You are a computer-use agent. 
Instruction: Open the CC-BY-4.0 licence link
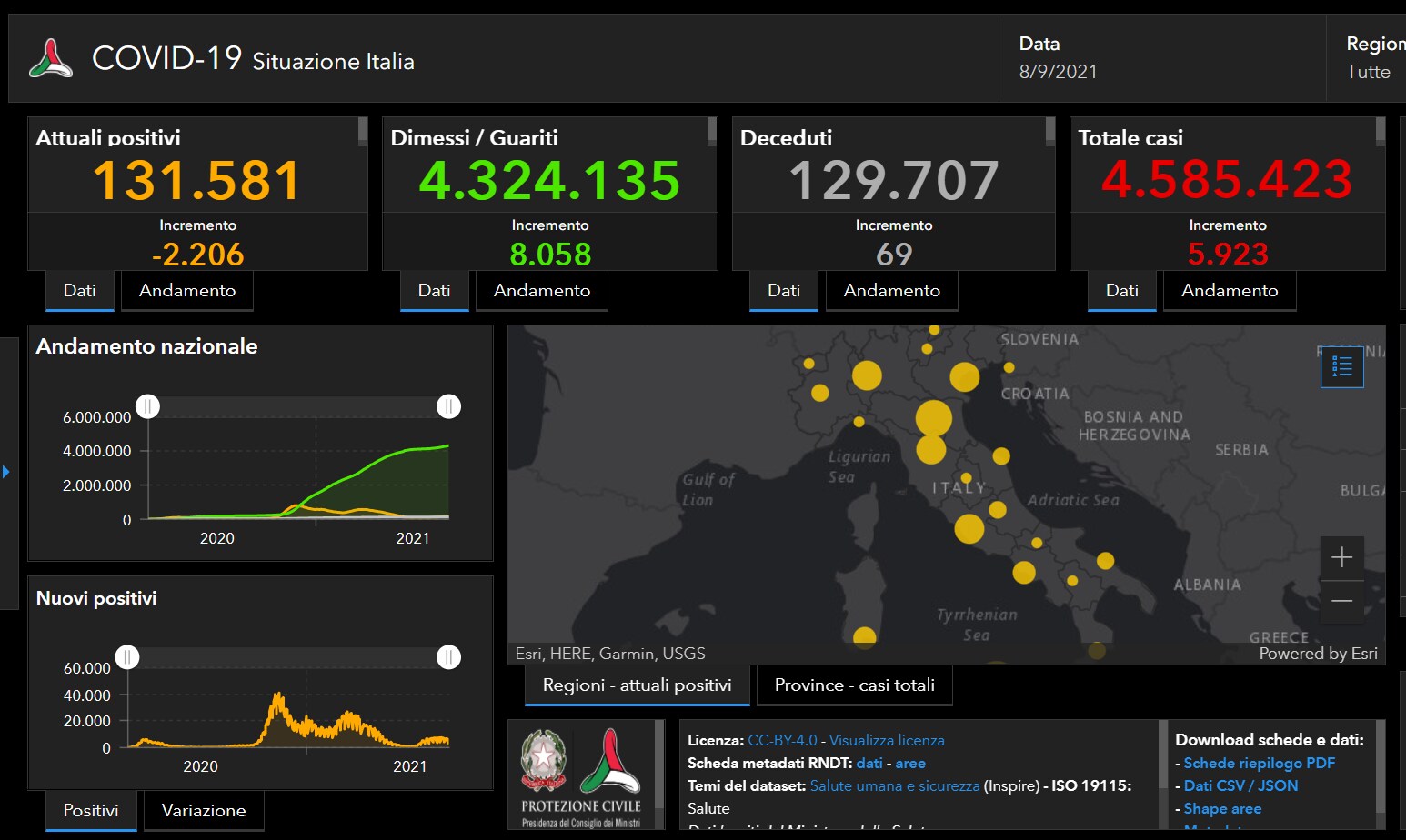pos(782,741)
